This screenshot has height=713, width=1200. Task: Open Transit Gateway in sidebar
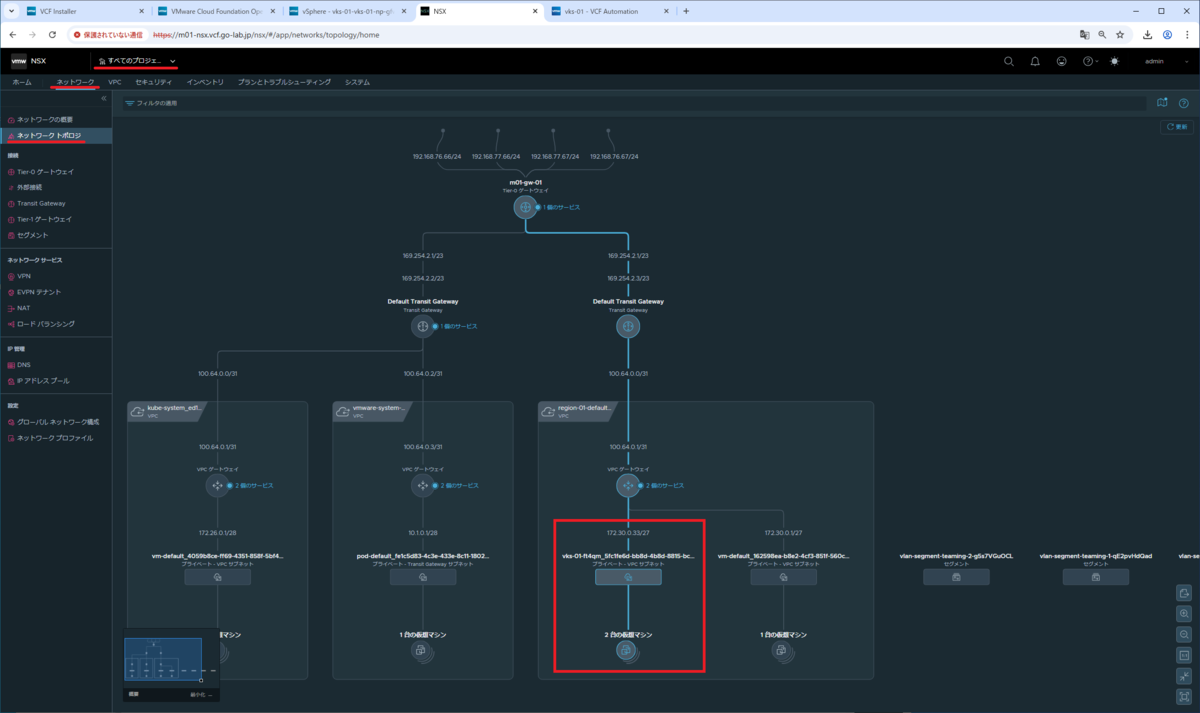tap(41, 203)
